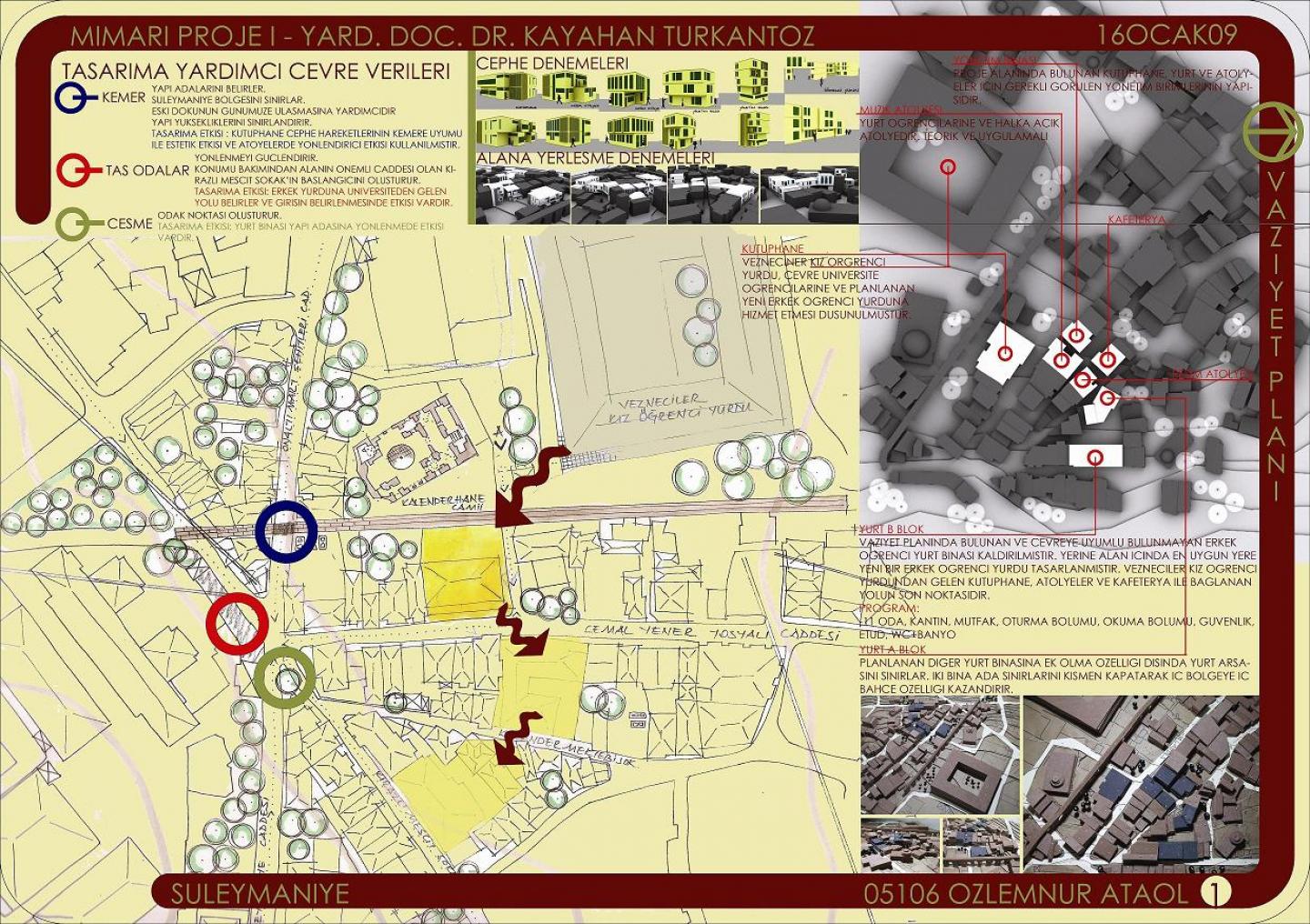Image resolution: width=1310 pixels, height=924 pixels.
Task: Click the red marker on the courtyard building model
Action: [x=949, y=166]
